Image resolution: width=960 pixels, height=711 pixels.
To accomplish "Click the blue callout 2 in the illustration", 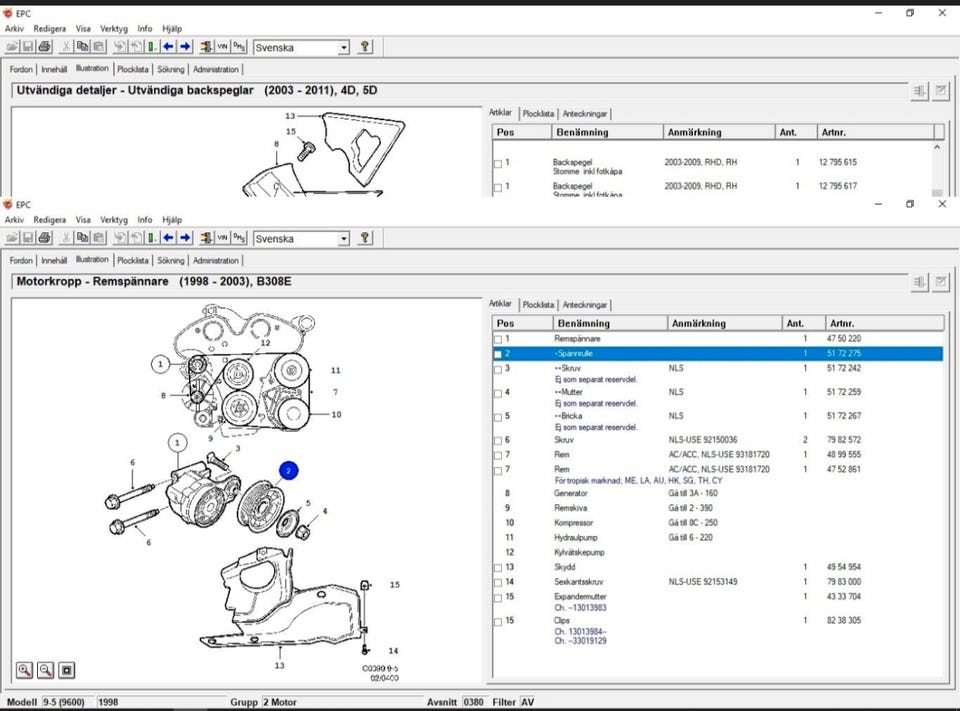I will (288, 470).
